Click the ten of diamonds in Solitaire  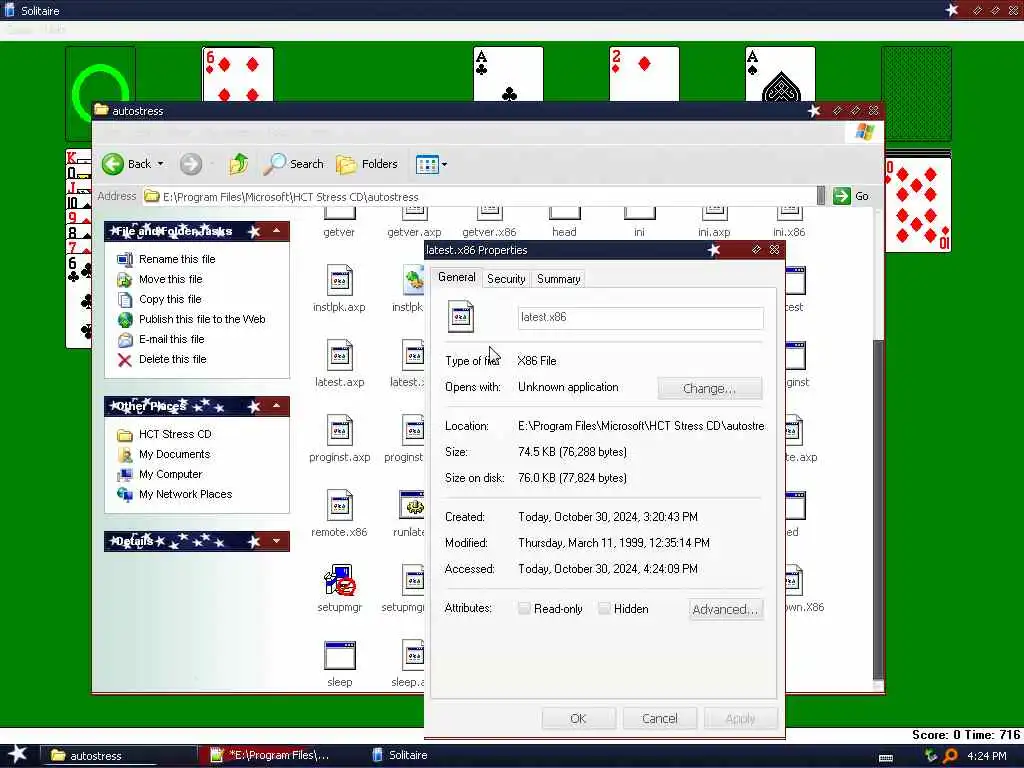(918, 205)
